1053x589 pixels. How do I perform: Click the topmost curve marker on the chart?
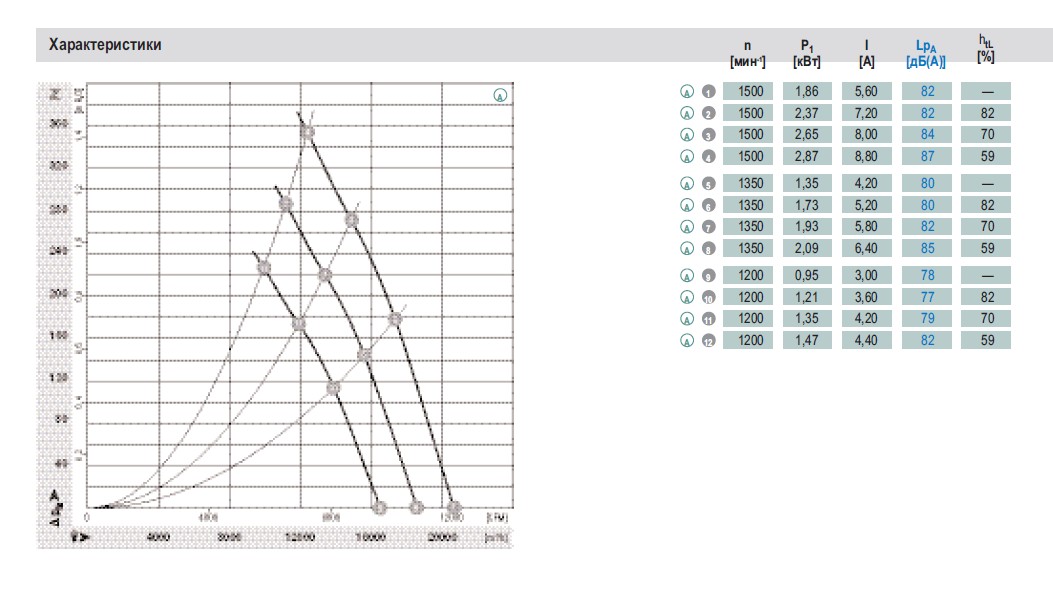(x=307, y=132)
